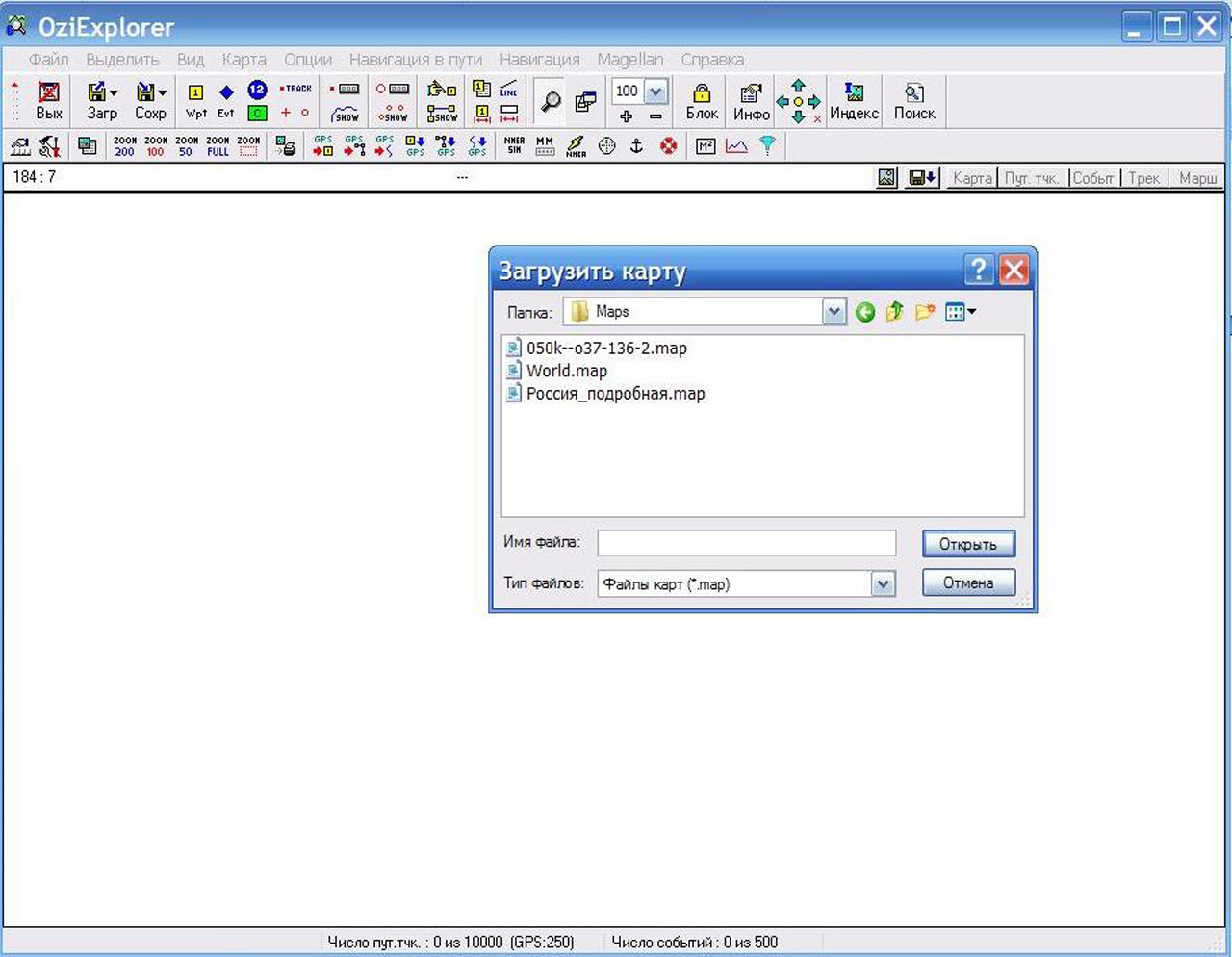This screenshot has width=1232, height=957.
Task: Open the Опции menu
Action: pos(308,60)
